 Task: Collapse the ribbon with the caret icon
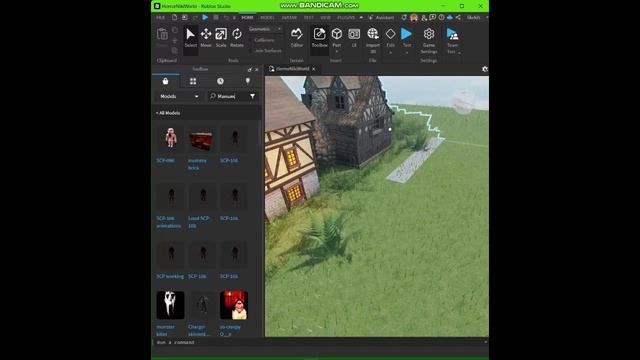point(361,18)
